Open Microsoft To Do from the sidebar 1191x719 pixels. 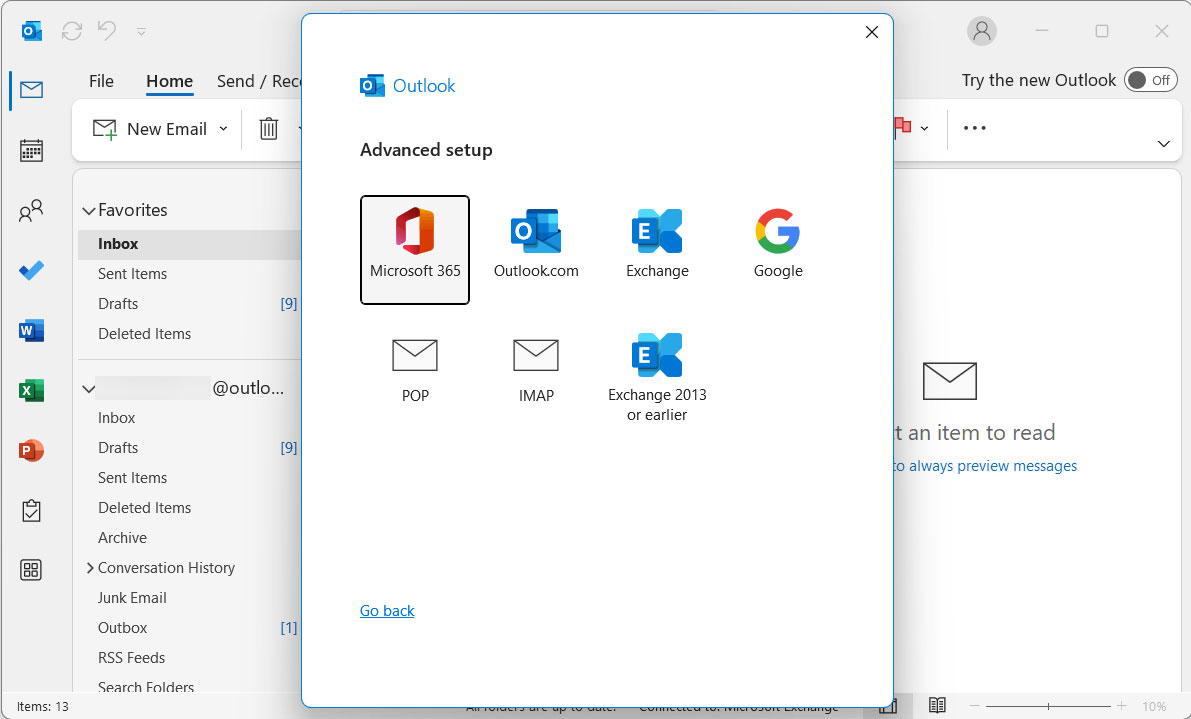click(x=31, y=270)
